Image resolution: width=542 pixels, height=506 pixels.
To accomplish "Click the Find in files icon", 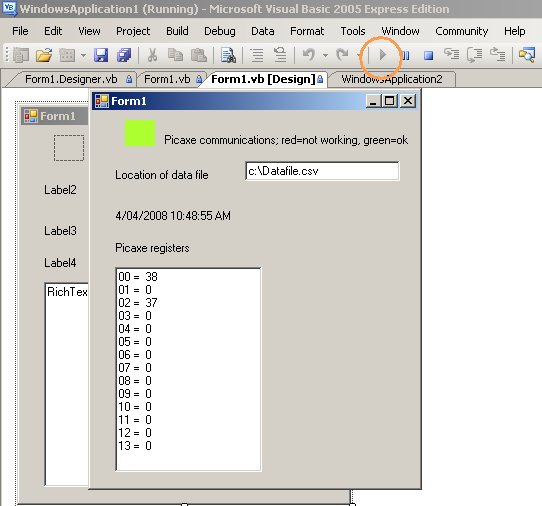I will [228, 55].
